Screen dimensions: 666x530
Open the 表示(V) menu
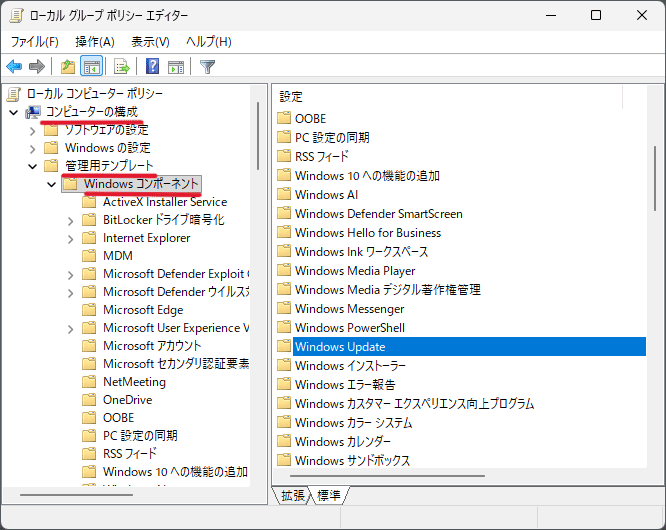150,42
